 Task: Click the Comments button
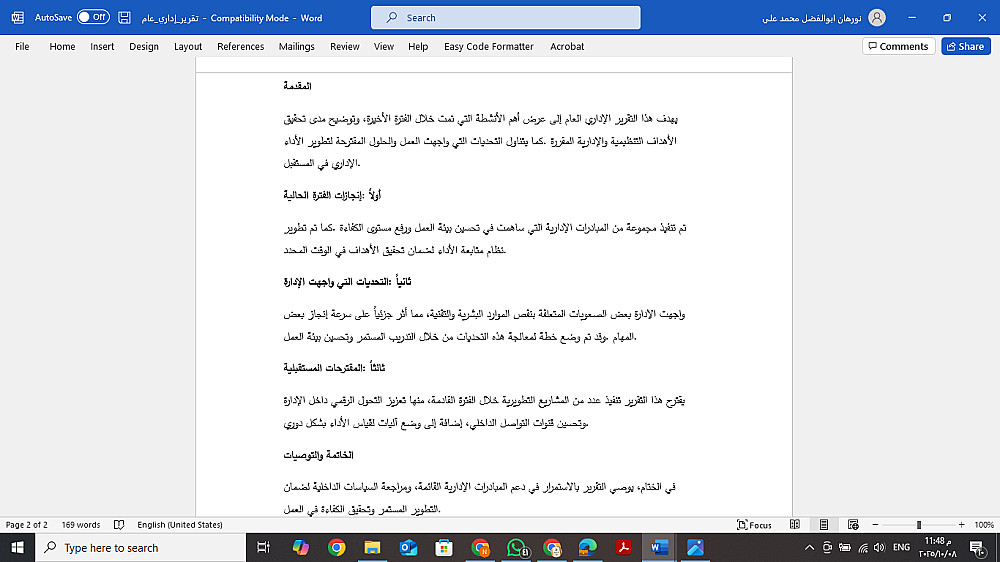(899, 47)
